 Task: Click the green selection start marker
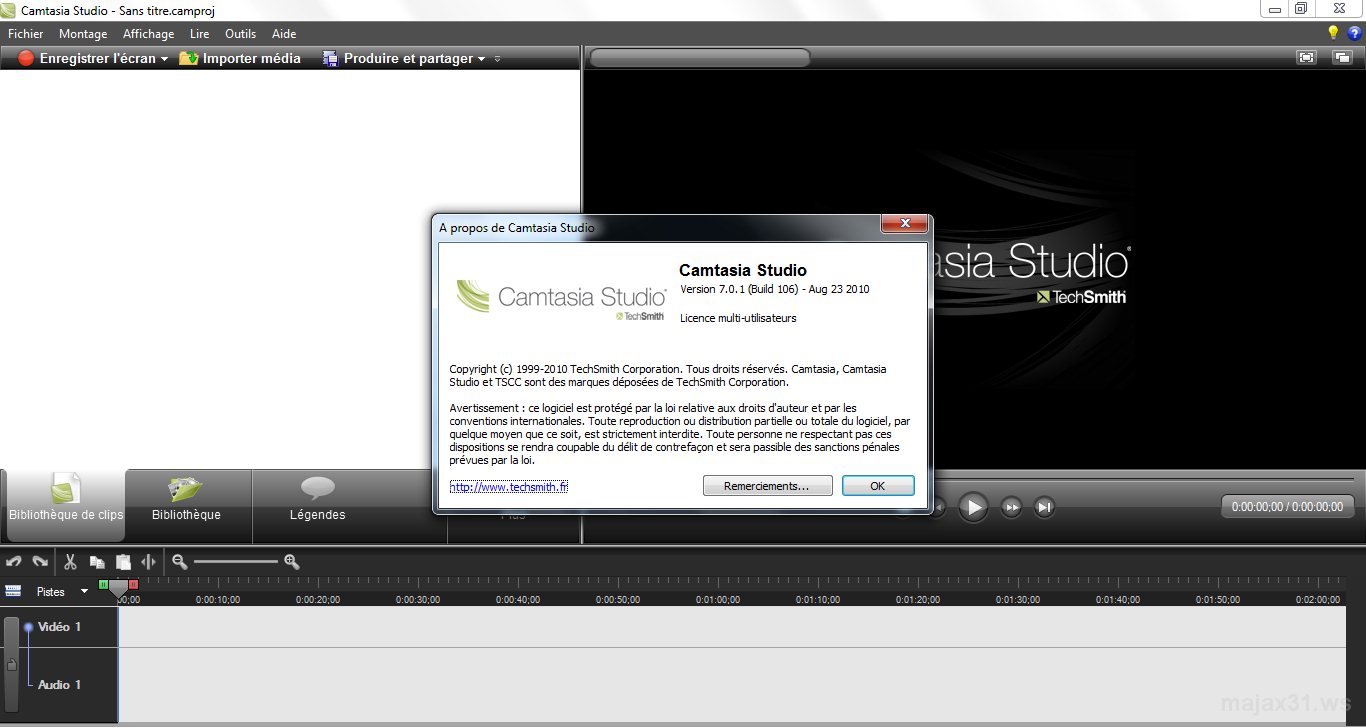pyautogui.click(x=103, y=584)
